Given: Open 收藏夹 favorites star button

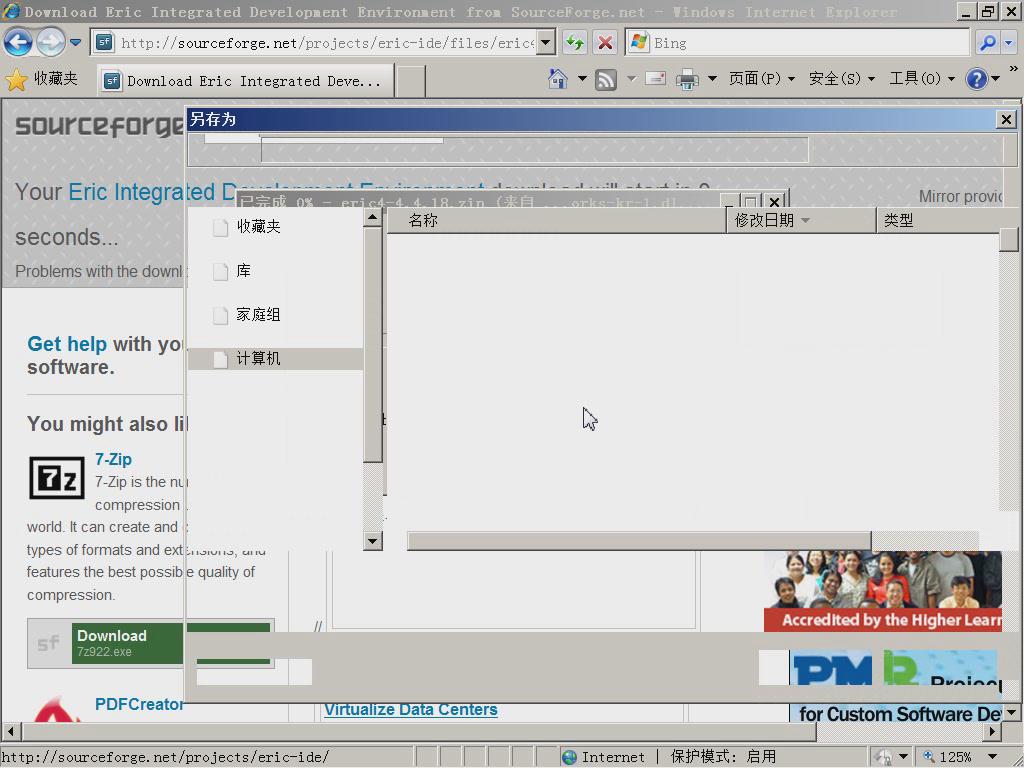Looking at the screenshot, I should [40, 80].
